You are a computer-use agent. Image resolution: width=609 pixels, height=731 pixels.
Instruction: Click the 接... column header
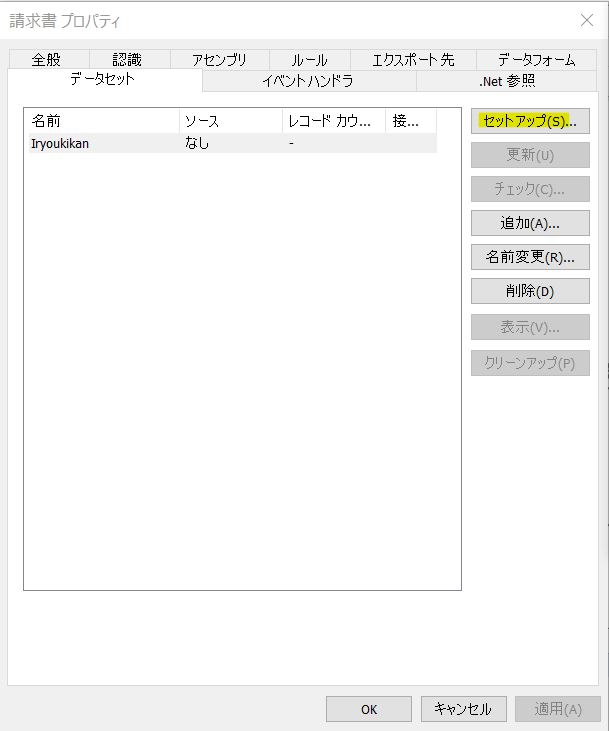[x=411, y=121]
